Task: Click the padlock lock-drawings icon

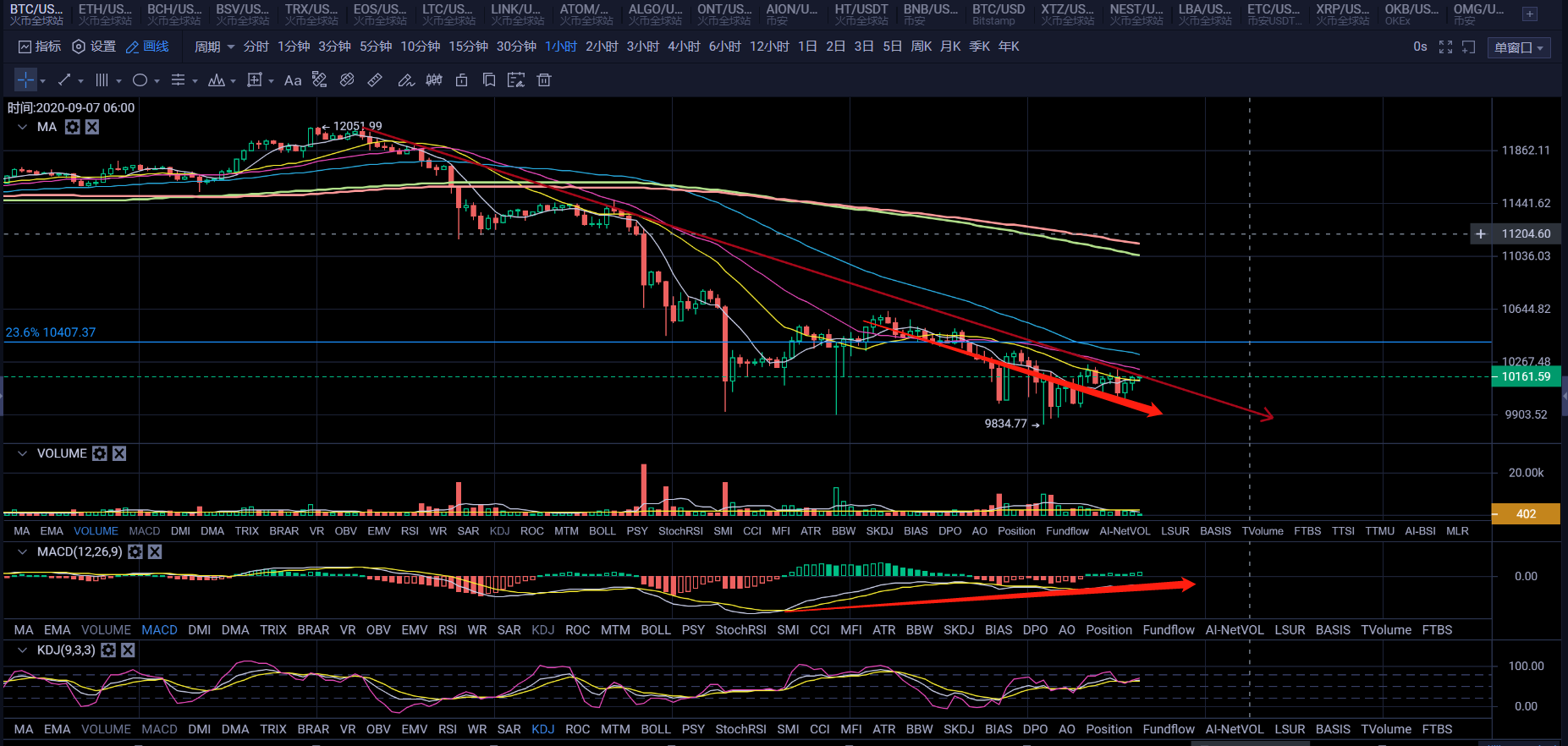Action: tap(461, 80)
